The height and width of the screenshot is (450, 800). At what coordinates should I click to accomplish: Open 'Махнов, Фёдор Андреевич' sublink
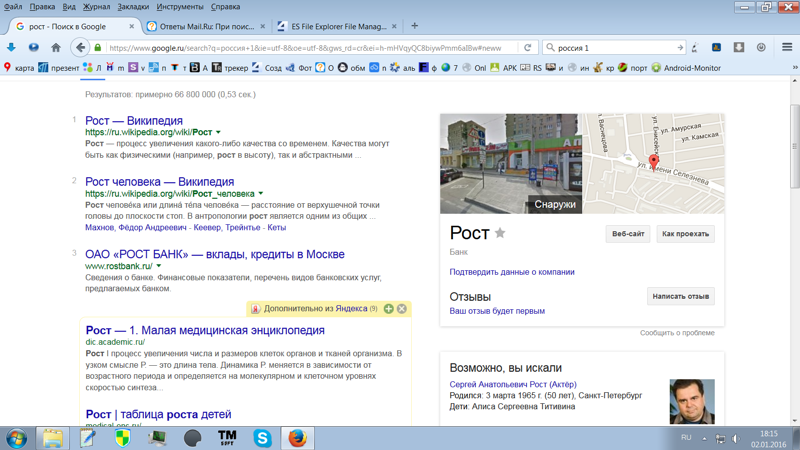[136, 228]
